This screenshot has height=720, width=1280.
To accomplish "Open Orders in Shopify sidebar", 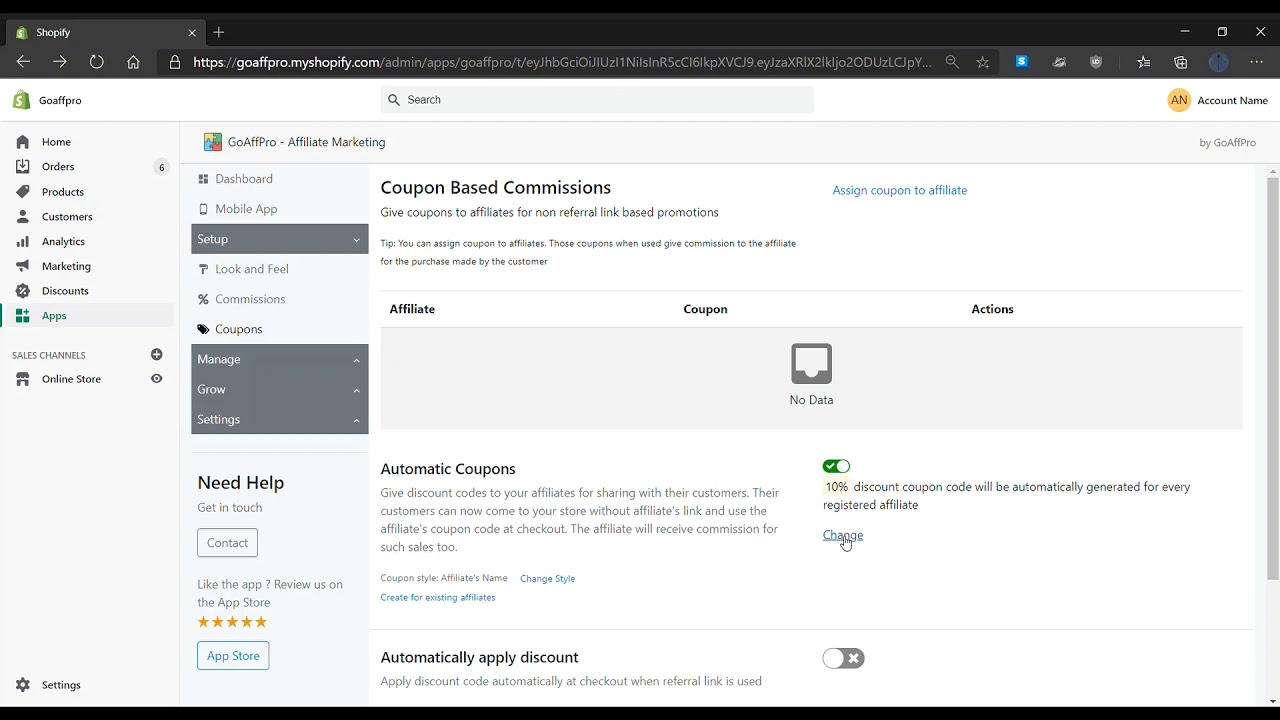I will [58, 167].
